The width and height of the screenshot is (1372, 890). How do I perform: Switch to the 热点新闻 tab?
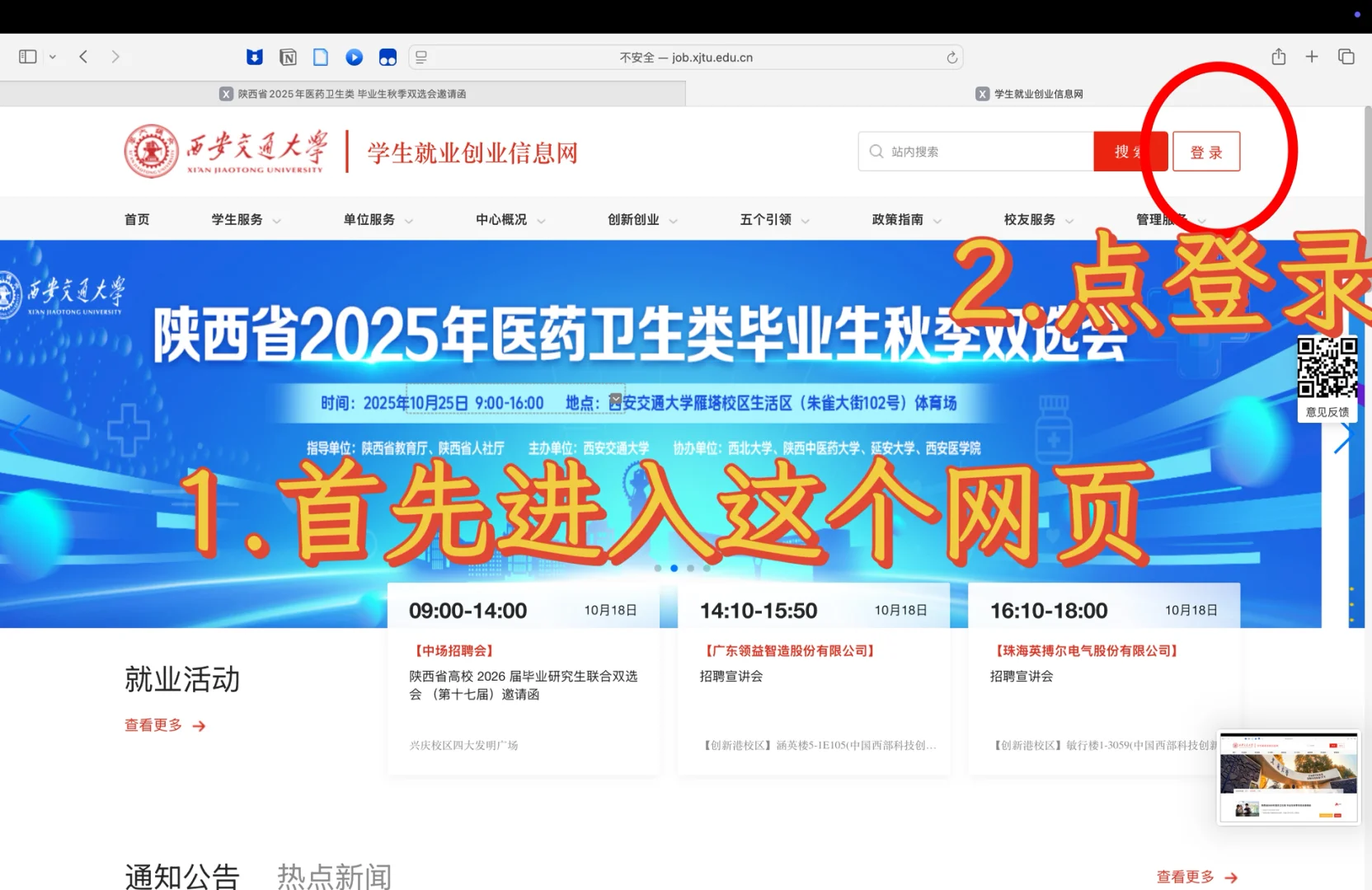335,876
